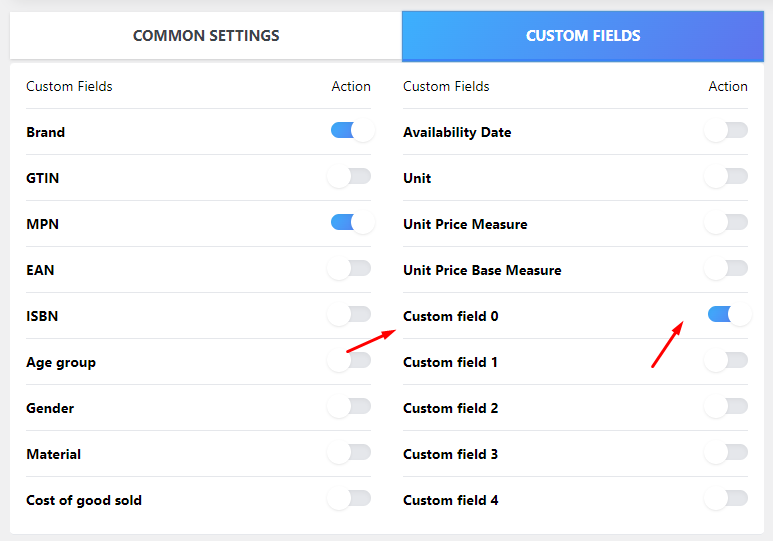773x541 pixels.
Task: Enable Unit Price Measure toggle
Action: click(727, 223)
